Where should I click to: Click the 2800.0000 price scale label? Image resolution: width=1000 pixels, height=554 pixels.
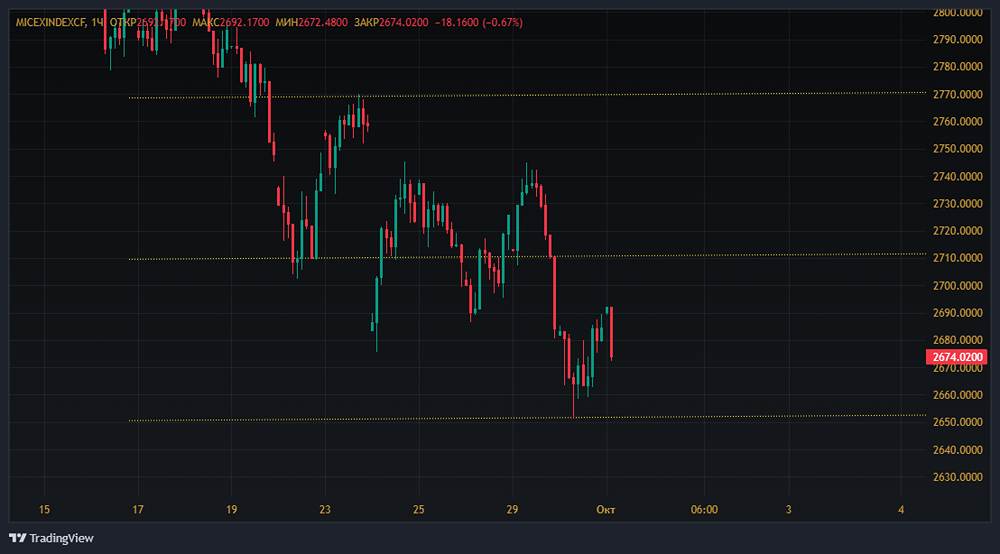(x=957, y=13)
